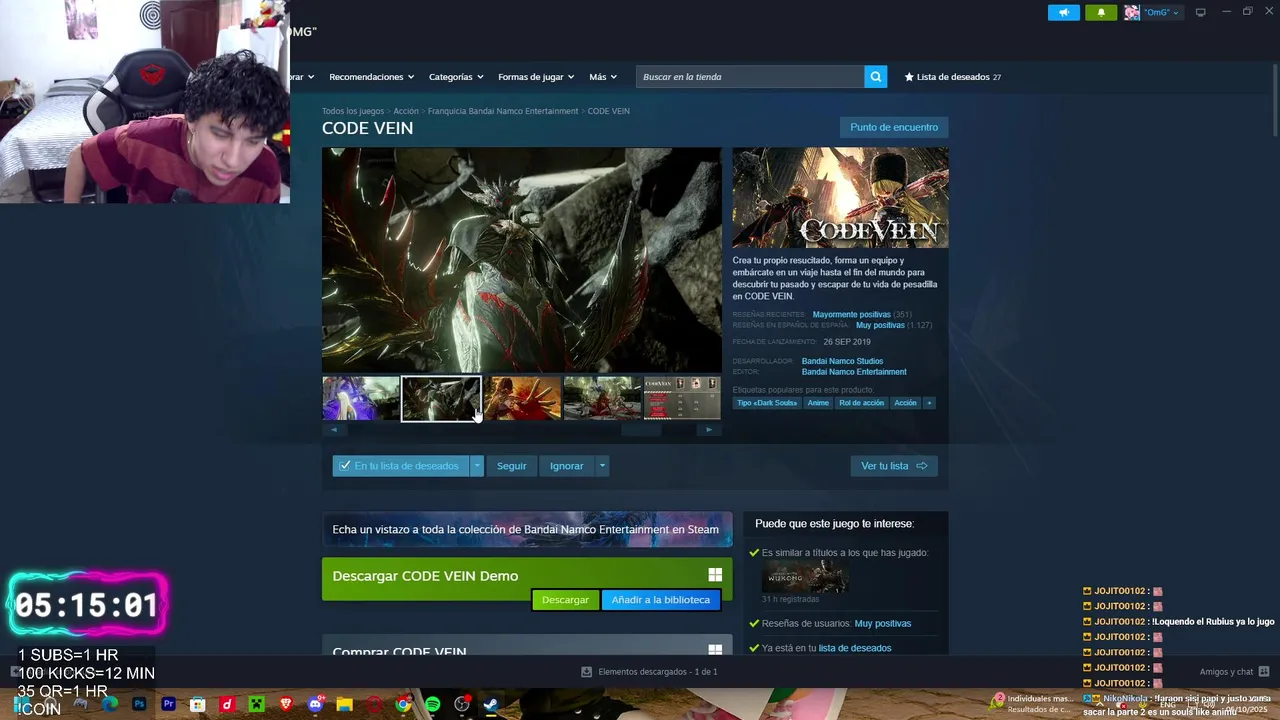Click the green Descargar button

tap(566, 600)
